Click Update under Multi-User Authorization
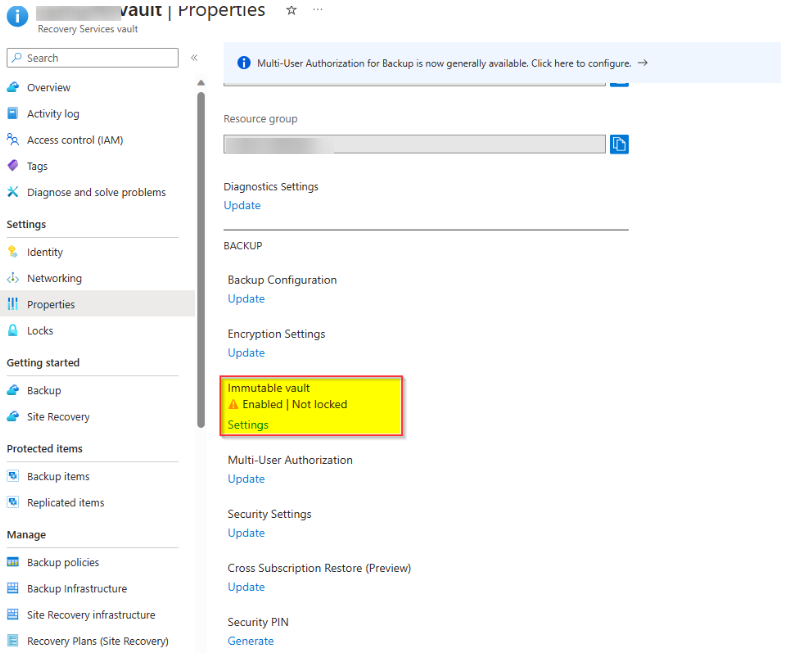Viewport: 789px width, 653px height. [x=246, y=479]
